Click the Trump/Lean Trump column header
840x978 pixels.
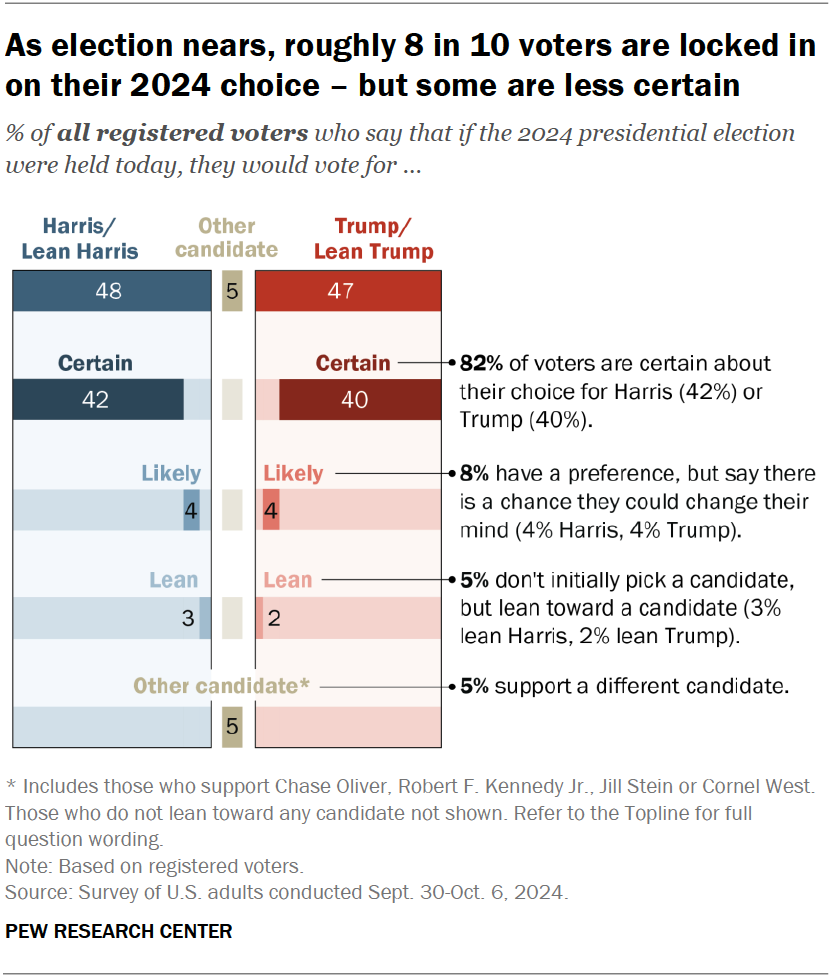tap(373, 238)
